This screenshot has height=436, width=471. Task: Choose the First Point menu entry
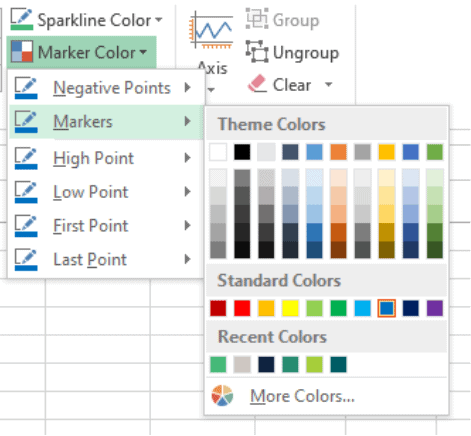pos(105,226)
